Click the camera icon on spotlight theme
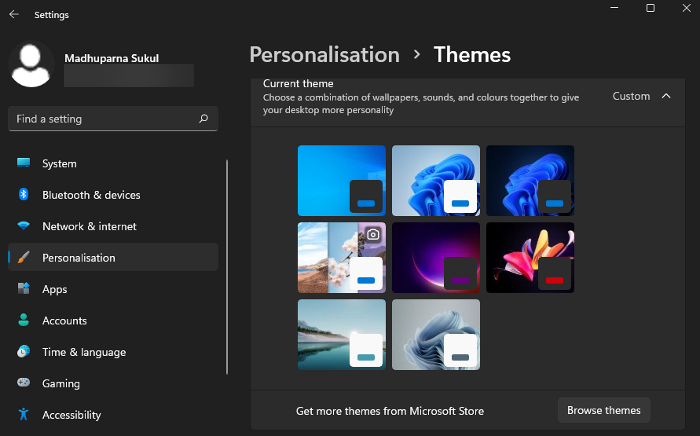This screenshot has height=436, width=700. pos(373,234)
